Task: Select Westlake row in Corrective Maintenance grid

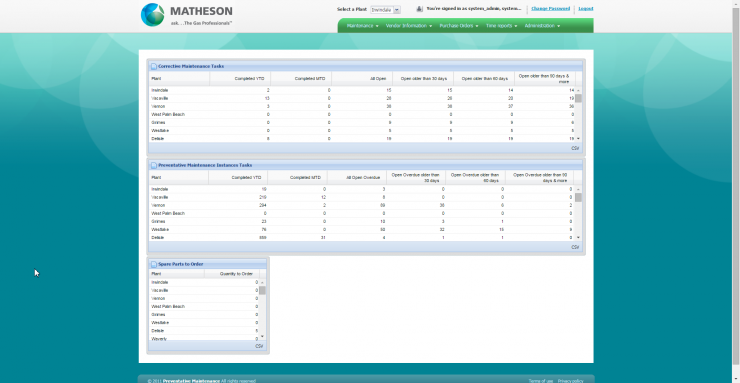Action: pos(362,130)
